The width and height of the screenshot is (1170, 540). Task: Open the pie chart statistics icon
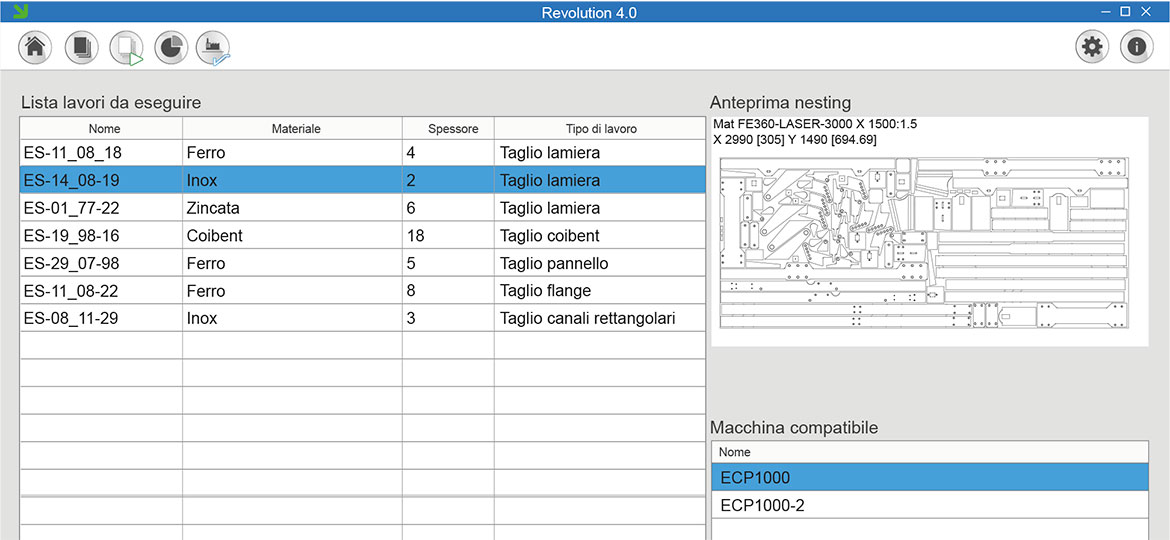(171, 48)
